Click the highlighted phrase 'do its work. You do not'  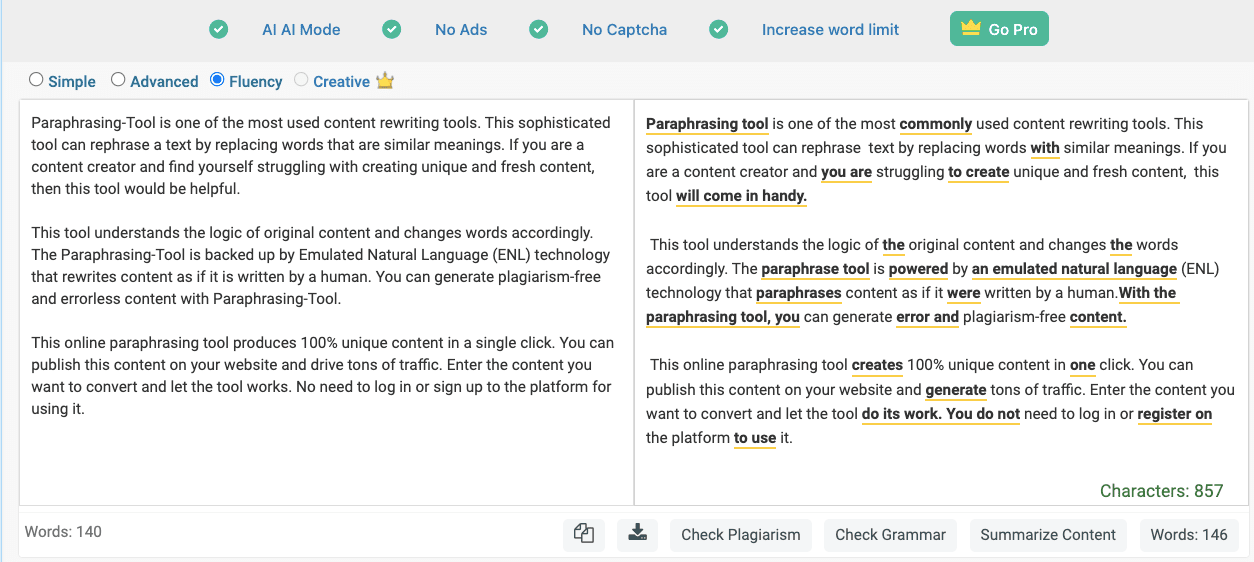point(941,413)
